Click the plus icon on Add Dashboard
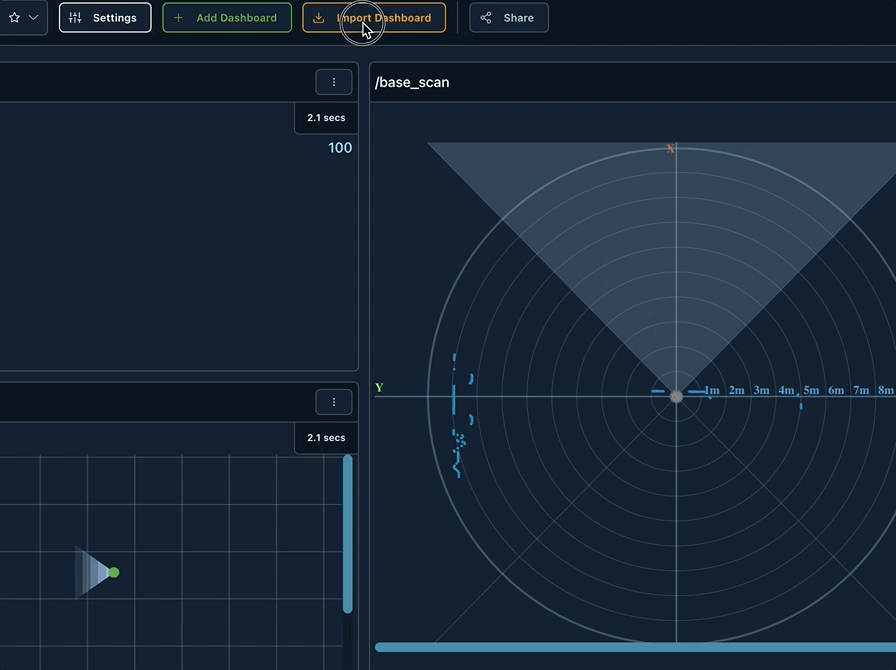The width and height of the screenshot is (896, 670). (x=178, y=18)
